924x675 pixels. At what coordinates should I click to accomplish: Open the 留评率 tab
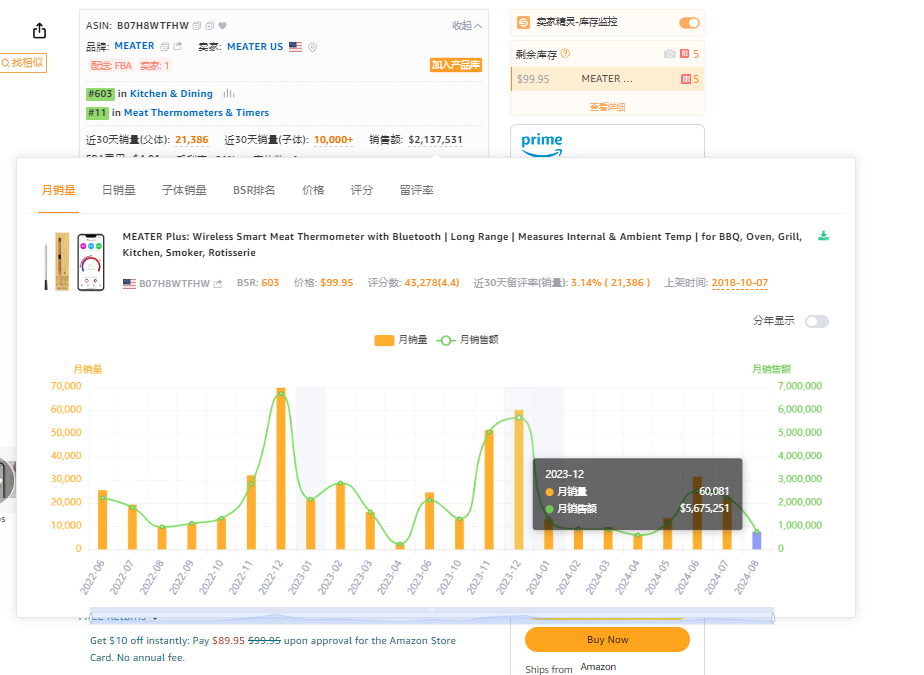point(416,190)
